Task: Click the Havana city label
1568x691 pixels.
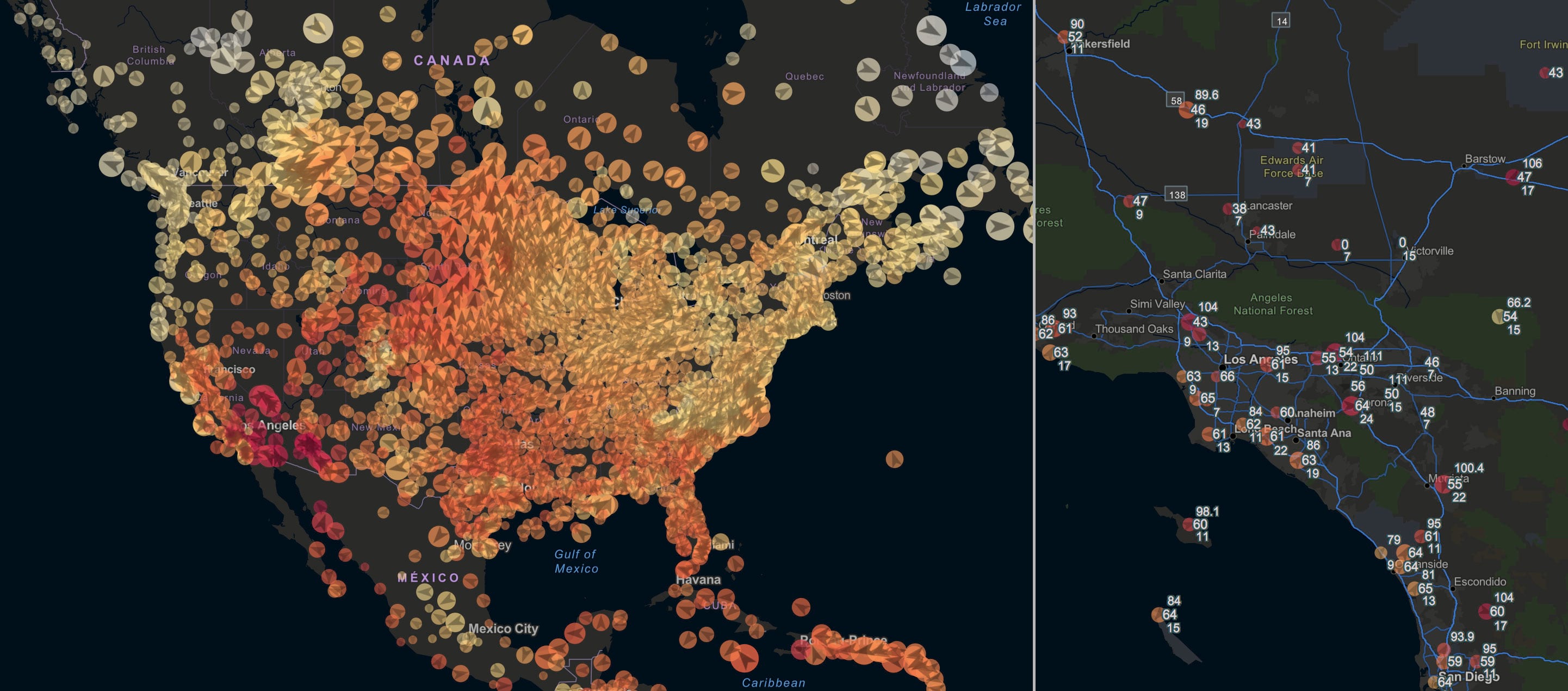Action: pos(698,579)
